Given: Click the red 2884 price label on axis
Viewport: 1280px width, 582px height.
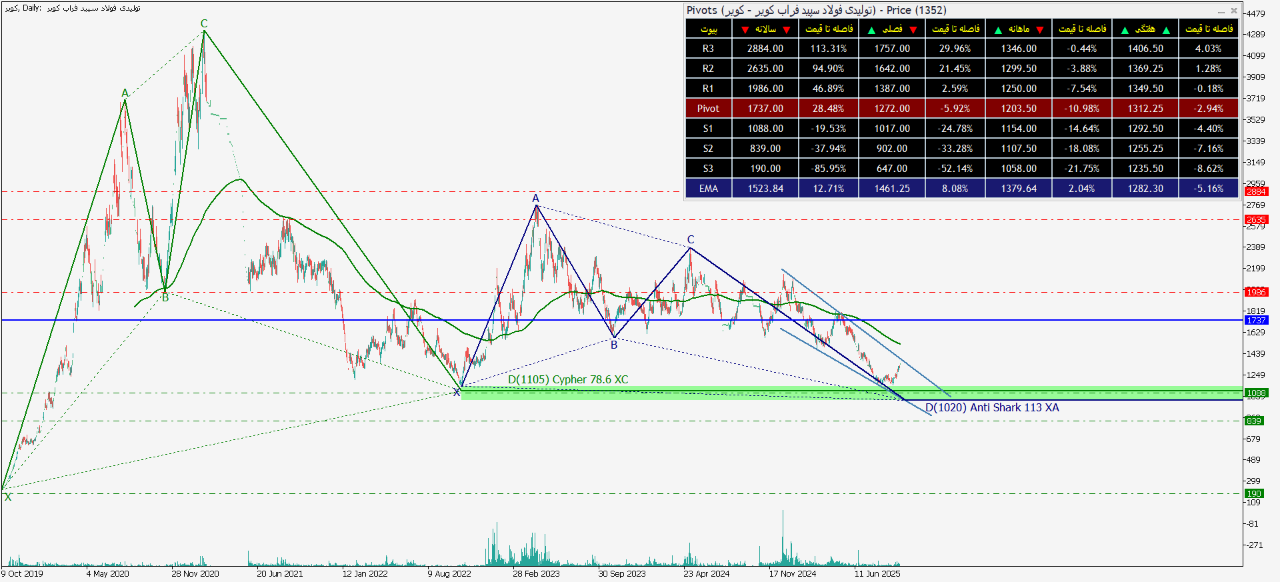Looking at the screenshot, I should [x=1254, y=191].
